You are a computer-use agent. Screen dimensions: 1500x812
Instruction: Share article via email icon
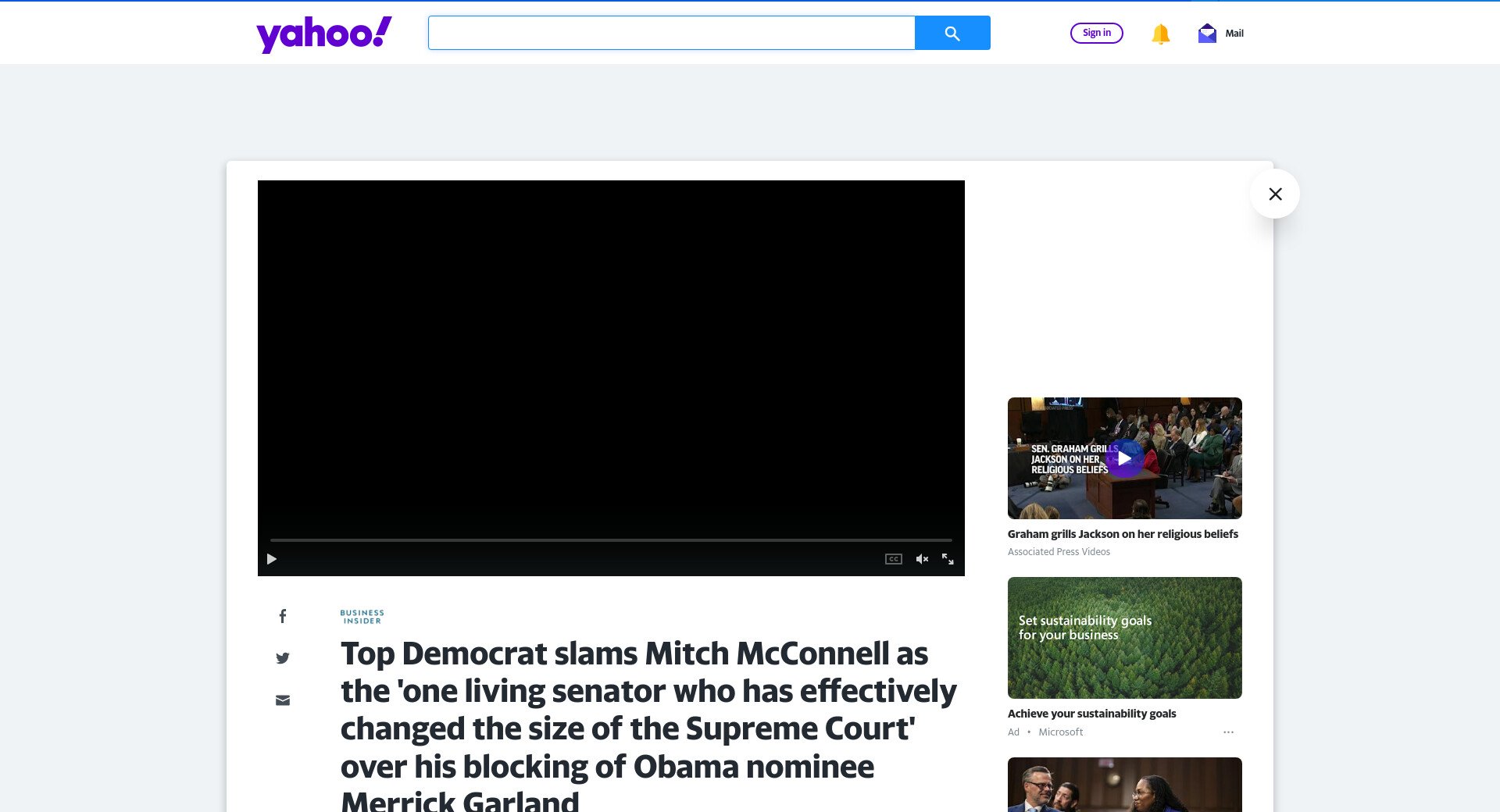tap(283, 700)
